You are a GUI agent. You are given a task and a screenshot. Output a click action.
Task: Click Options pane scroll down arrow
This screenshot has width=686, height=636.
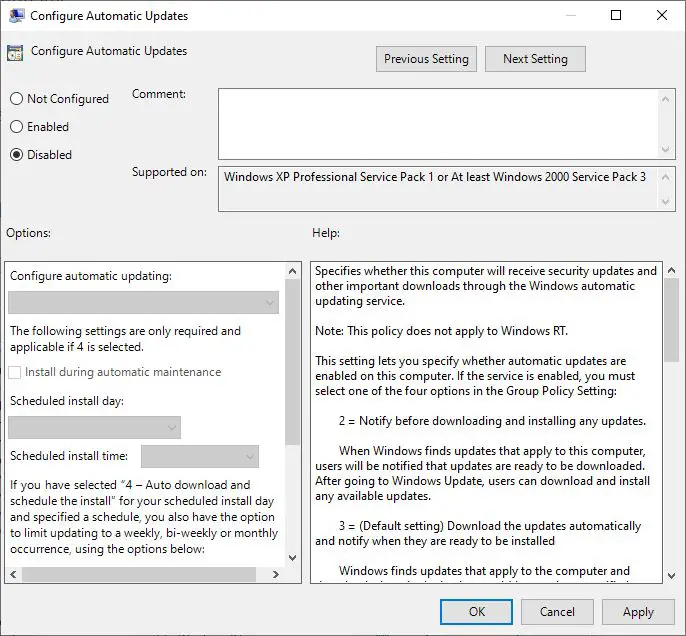click(x=293, y=558)
